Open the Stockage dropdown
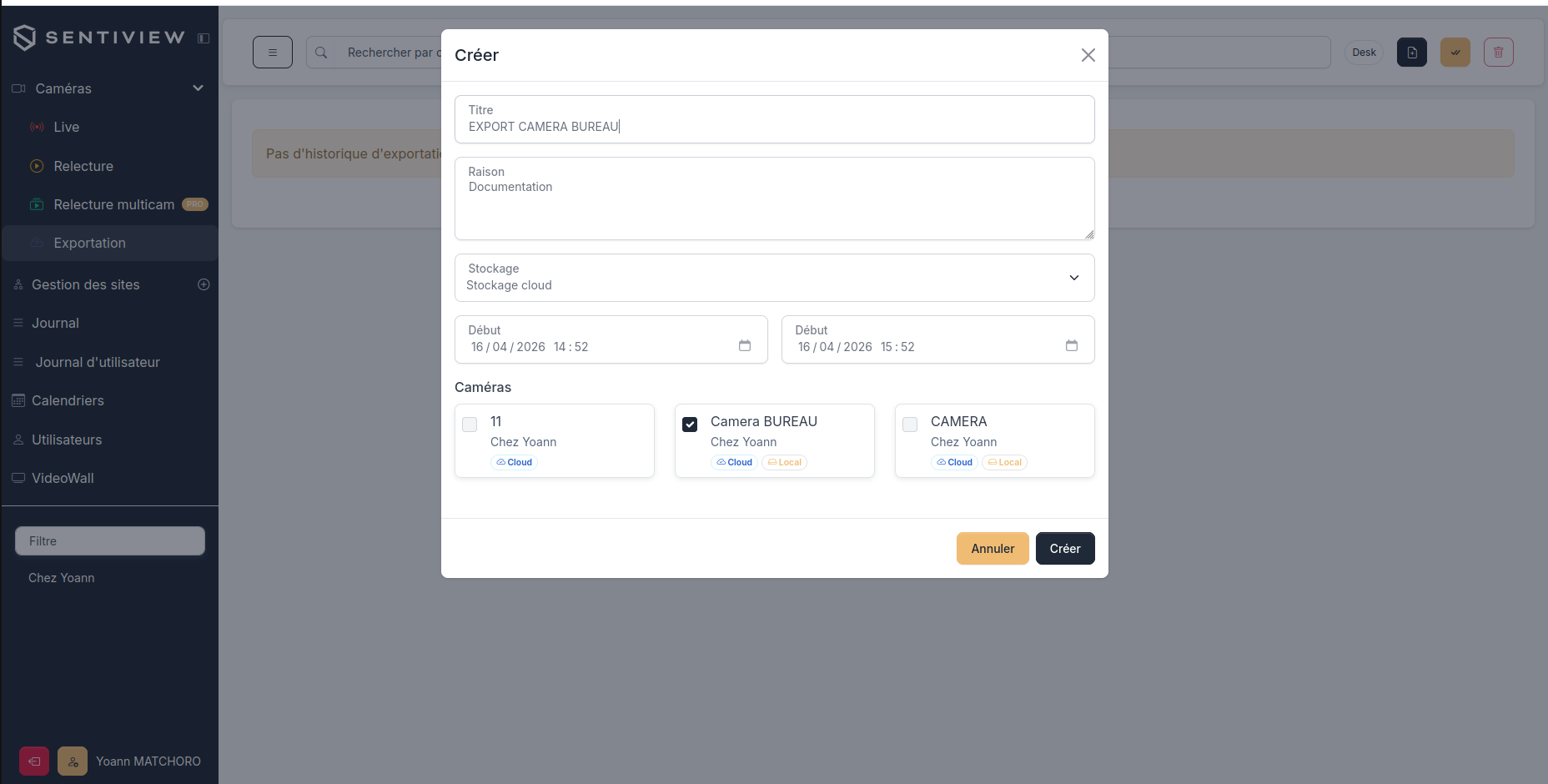 (x=774, y=278)
